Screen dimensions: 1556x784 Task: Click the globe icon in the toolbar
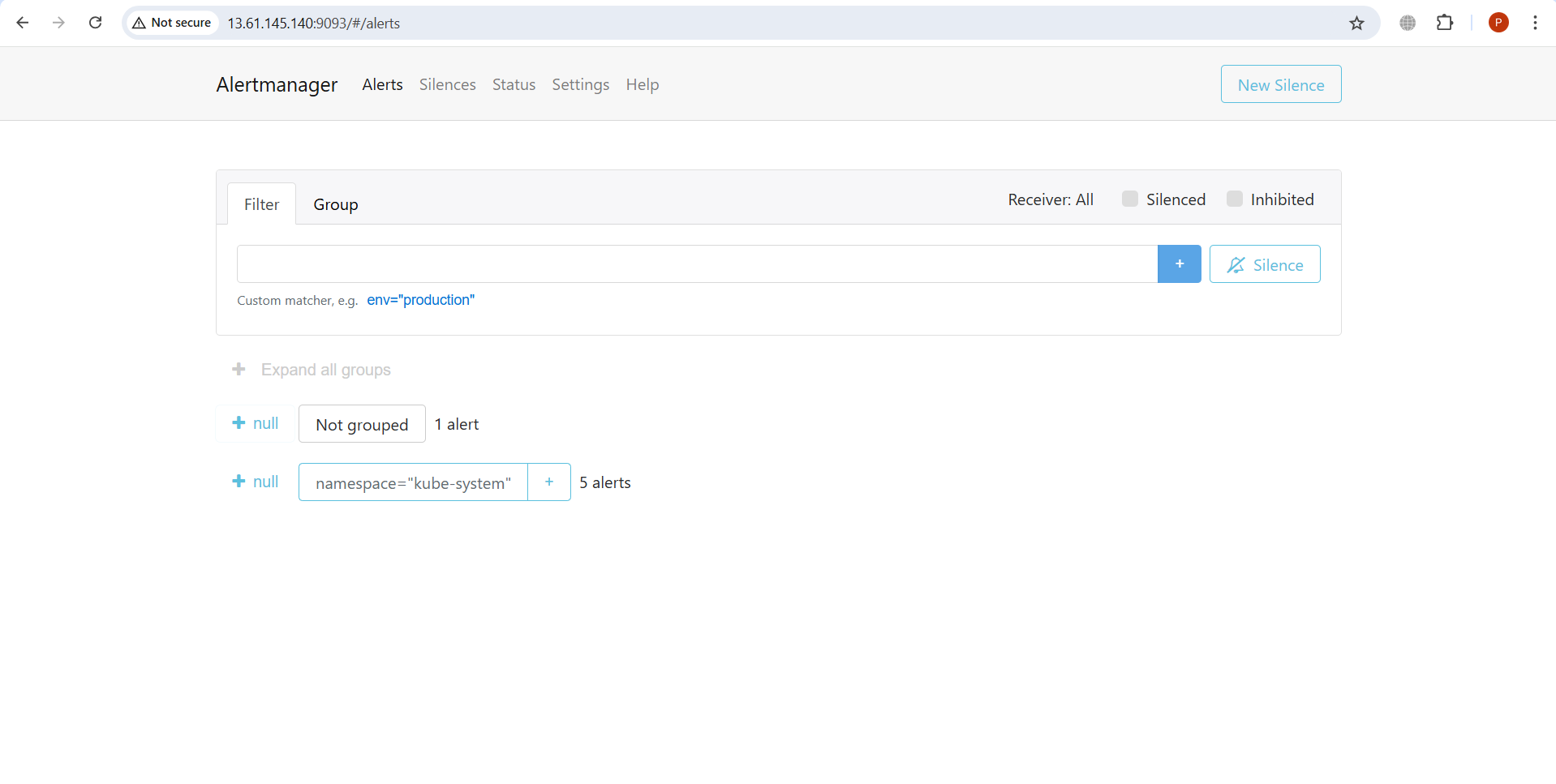tap(1408, 23)
